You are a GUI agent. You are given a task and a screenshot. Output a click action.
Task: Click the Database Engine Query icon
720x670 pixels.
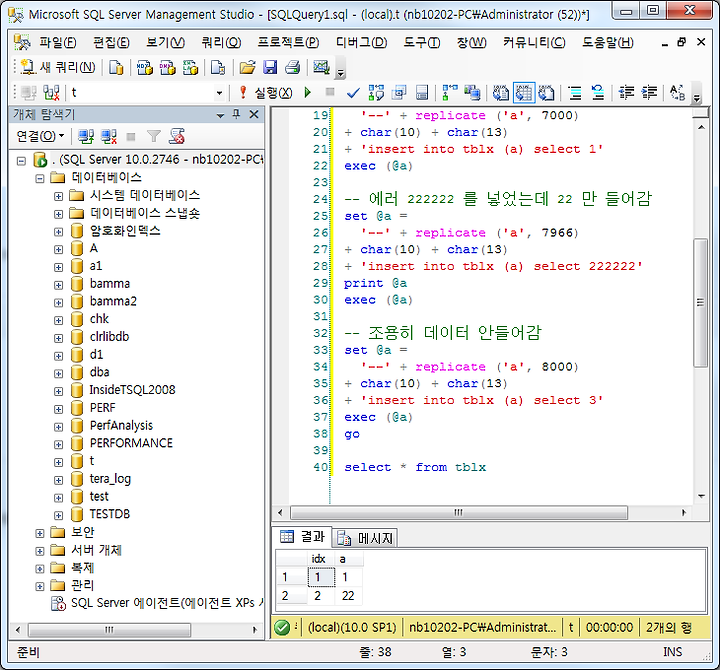[116, 68]
